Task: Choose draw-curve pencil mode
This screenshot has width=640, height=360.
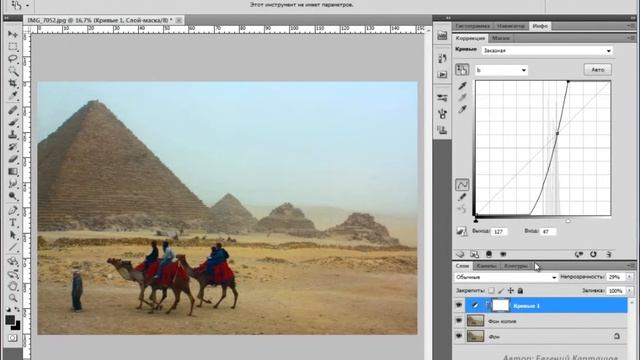Action: click(462, 197)
